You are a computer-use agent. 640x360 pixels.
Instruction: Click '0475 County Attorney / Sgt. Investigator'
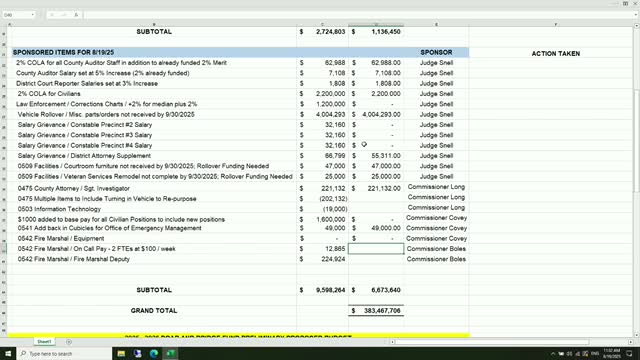[73, 189]
